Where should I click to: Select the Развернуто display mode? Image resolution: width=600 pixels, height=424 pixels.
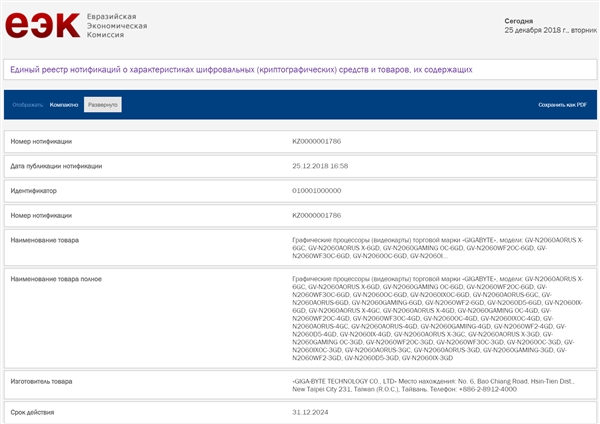tap(102, 104)
